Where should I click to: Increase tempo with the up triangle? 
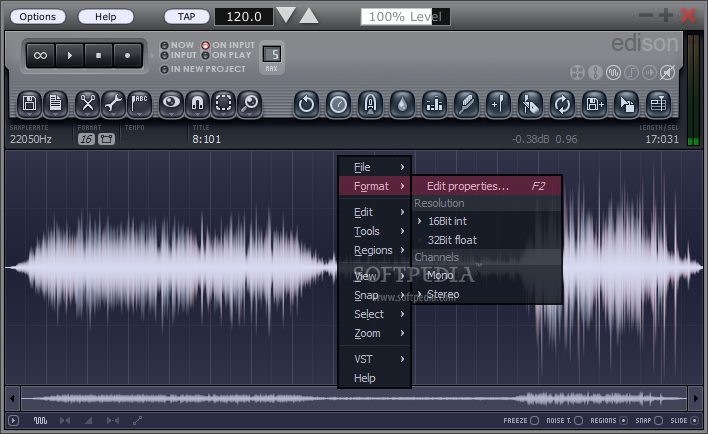309,15
